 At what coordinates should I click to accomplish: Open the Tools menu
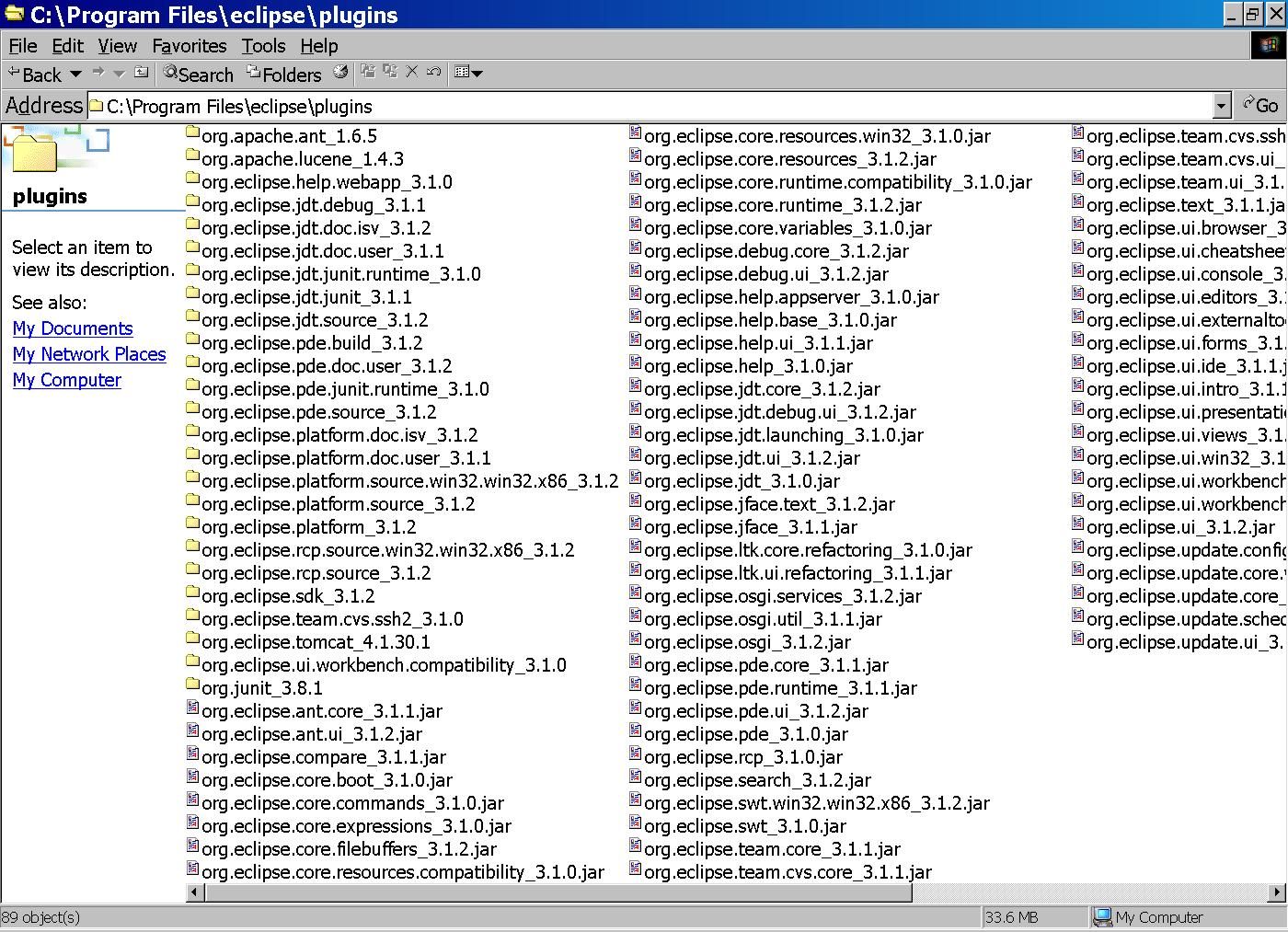pyautogui.click(x=263, y=46)
